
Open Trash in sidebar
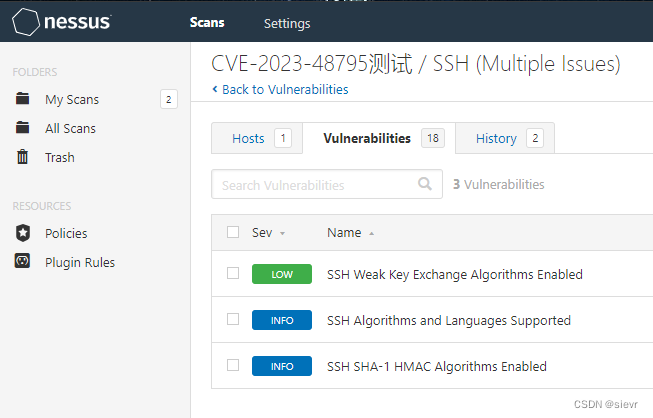[x=60, y=157]
